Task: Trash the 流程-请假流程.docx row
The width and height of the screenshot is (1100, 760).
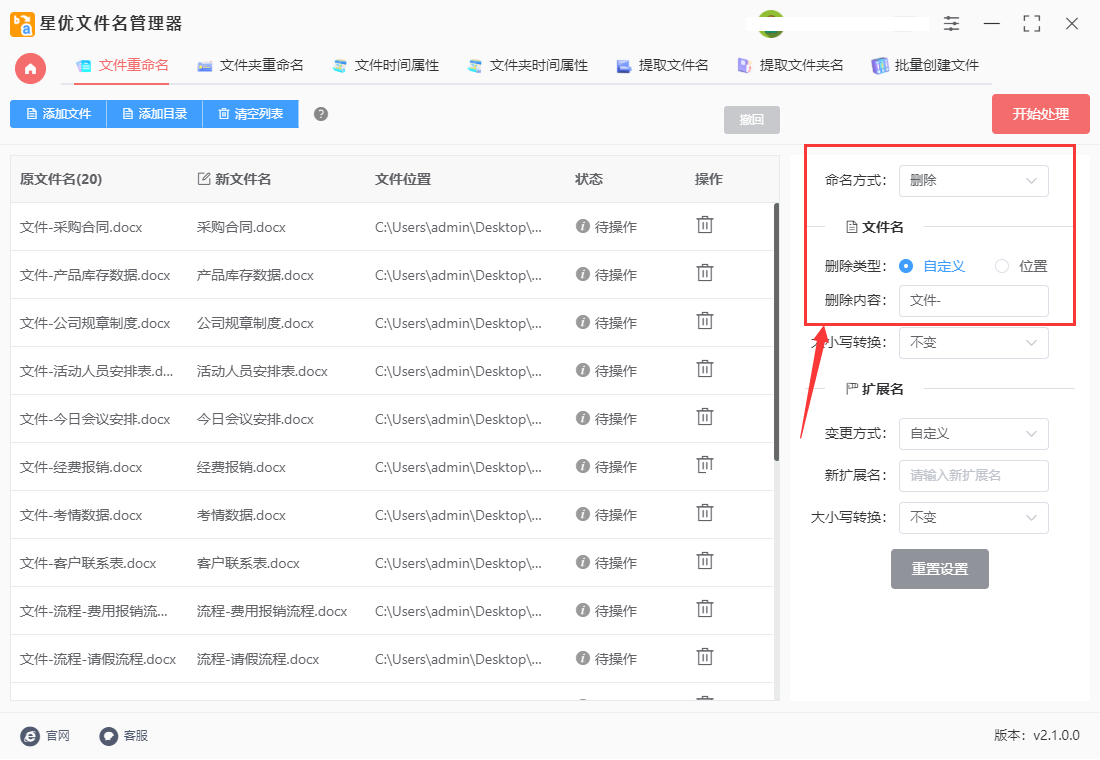Action: [704, 658]
